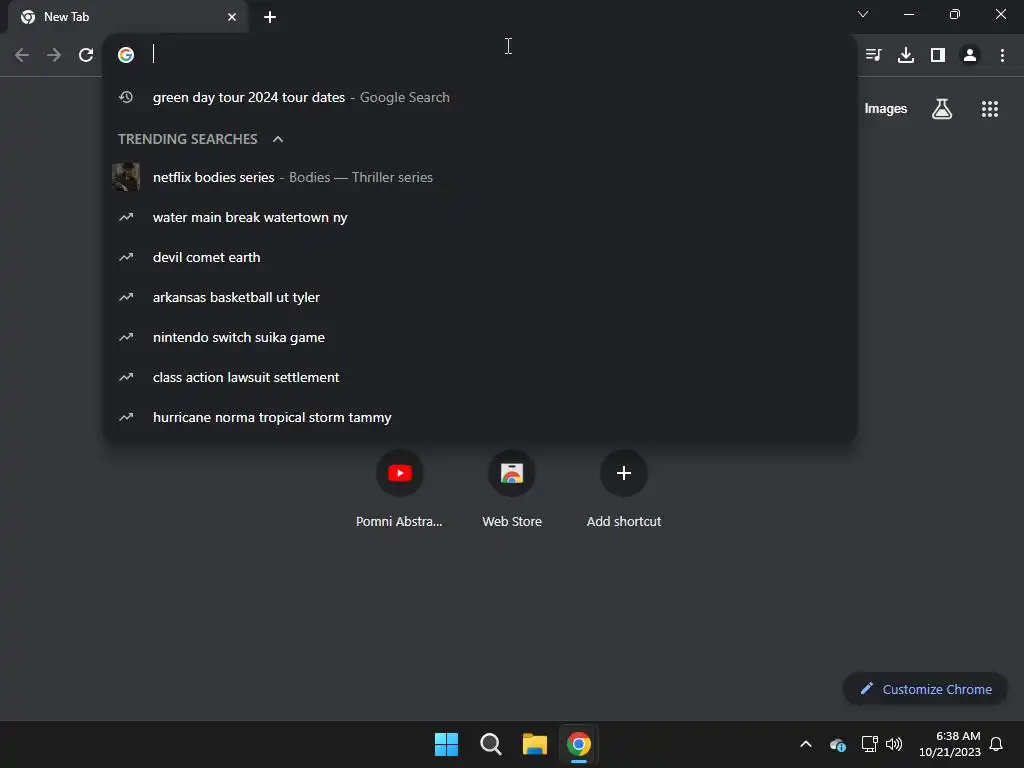Click Chrome icon in taskbar
Viewport: 1024px width, 768px height.
pyautogui.click(x=579, y=744)
